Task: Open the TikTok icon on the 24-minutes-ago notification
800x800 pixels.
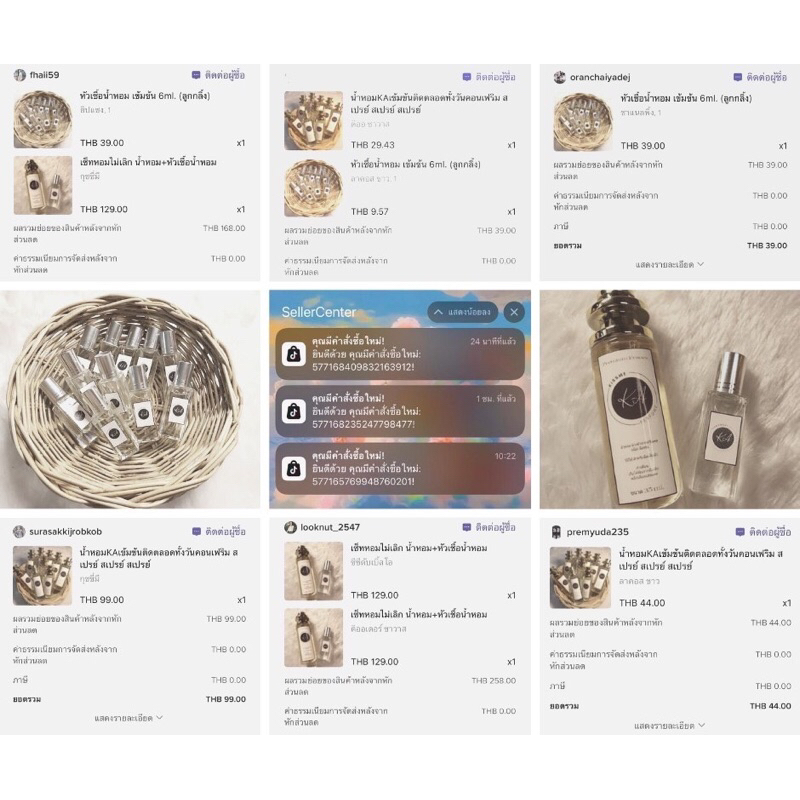Action: [293, 354]
